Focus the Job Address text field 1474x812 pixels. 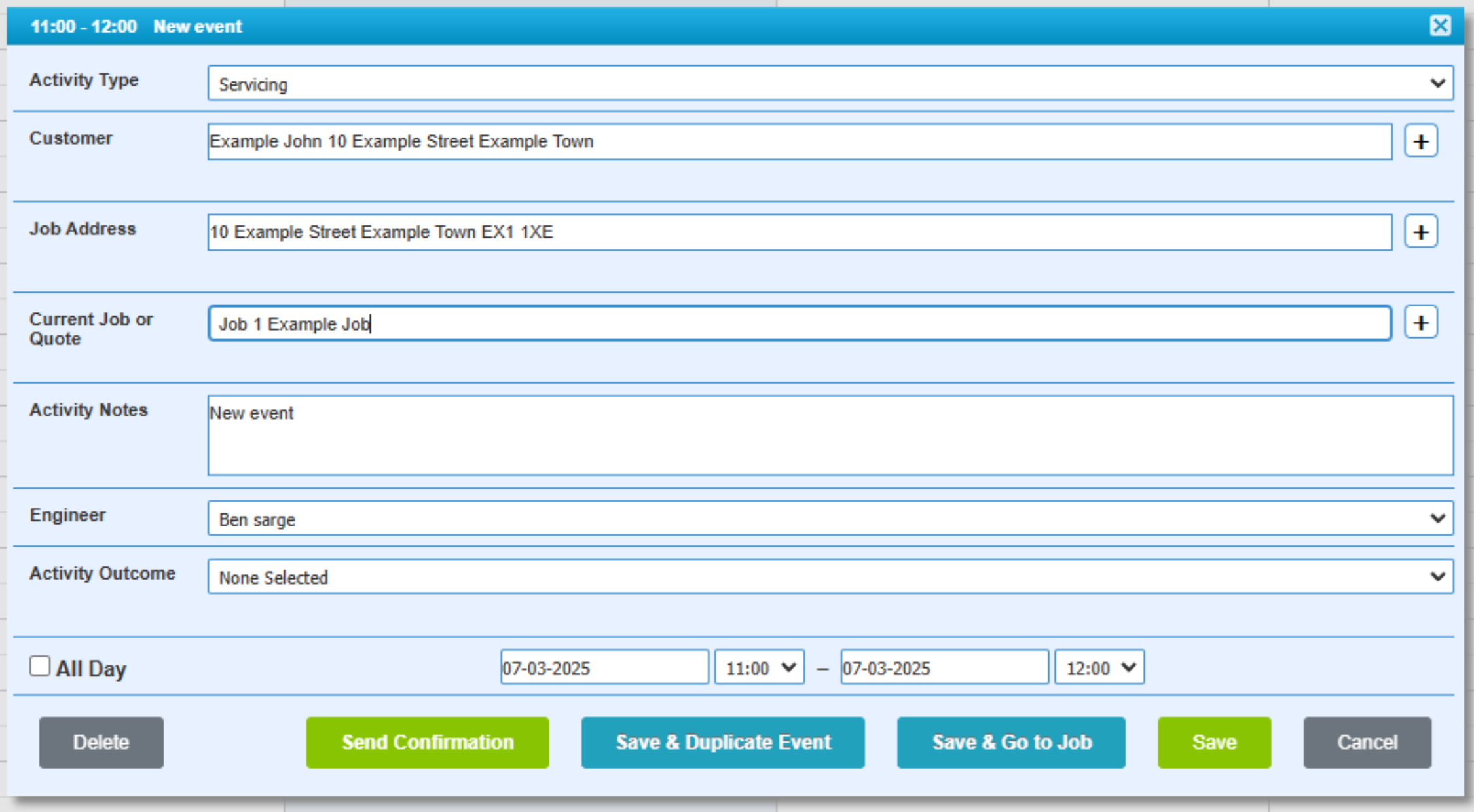point(799,232)
